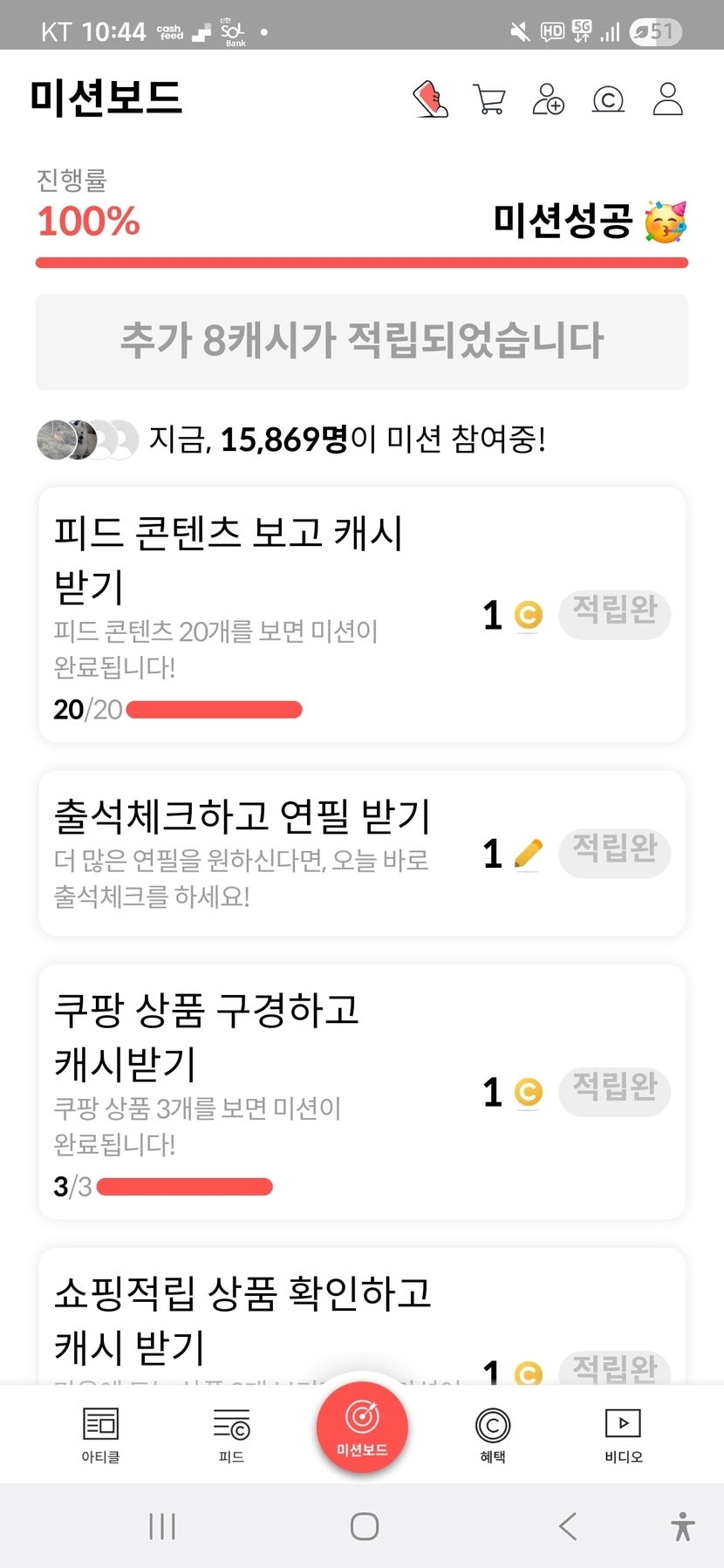Open the shopping cart
This screenshot has height=1568, width=724.
489,99
